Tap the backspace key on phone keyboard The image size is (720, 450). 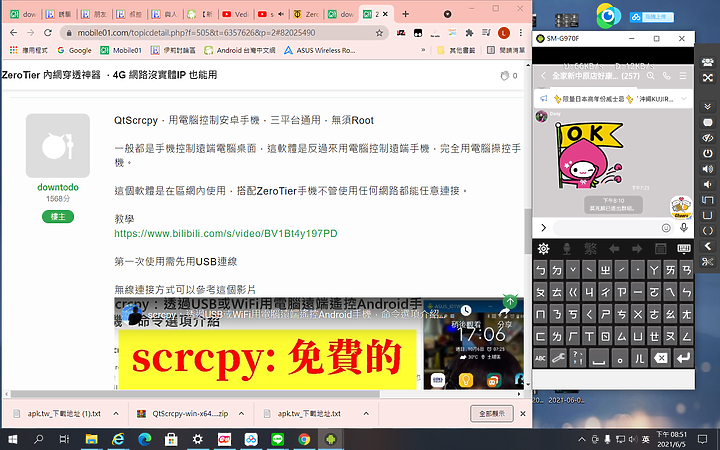coord(661,358)
